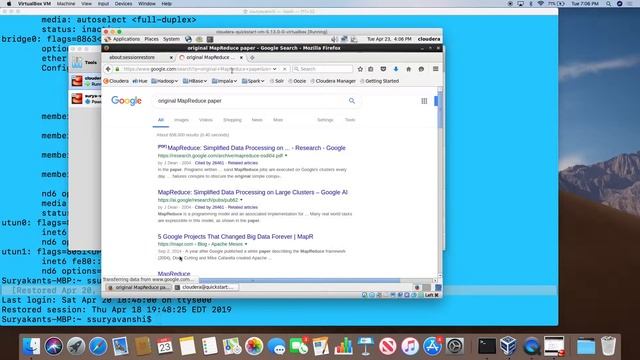Open the Firefox bookmarks list clipboard icon
Image resolution: width=640 pixels, height=360 pixels.
point(371,69)
